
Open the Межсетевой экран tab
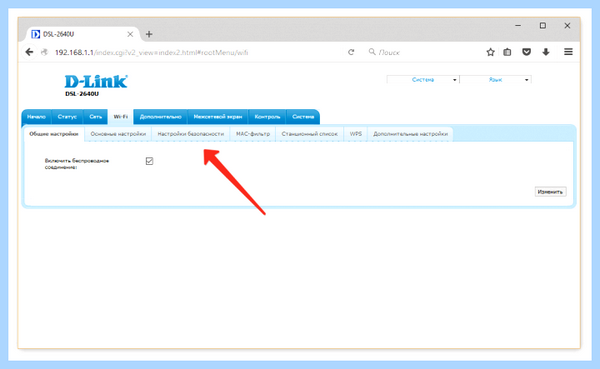[x=218, y=117]
